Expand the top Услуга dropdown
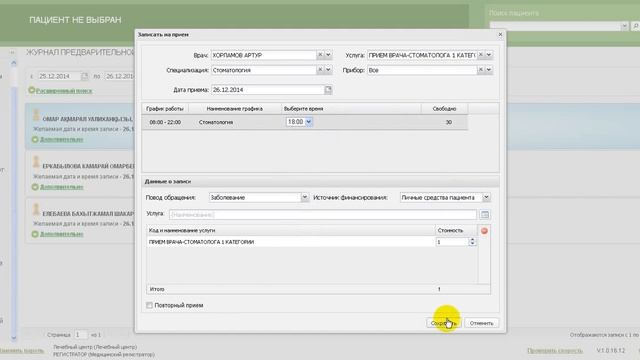640x360 pixels. point(489,55)
